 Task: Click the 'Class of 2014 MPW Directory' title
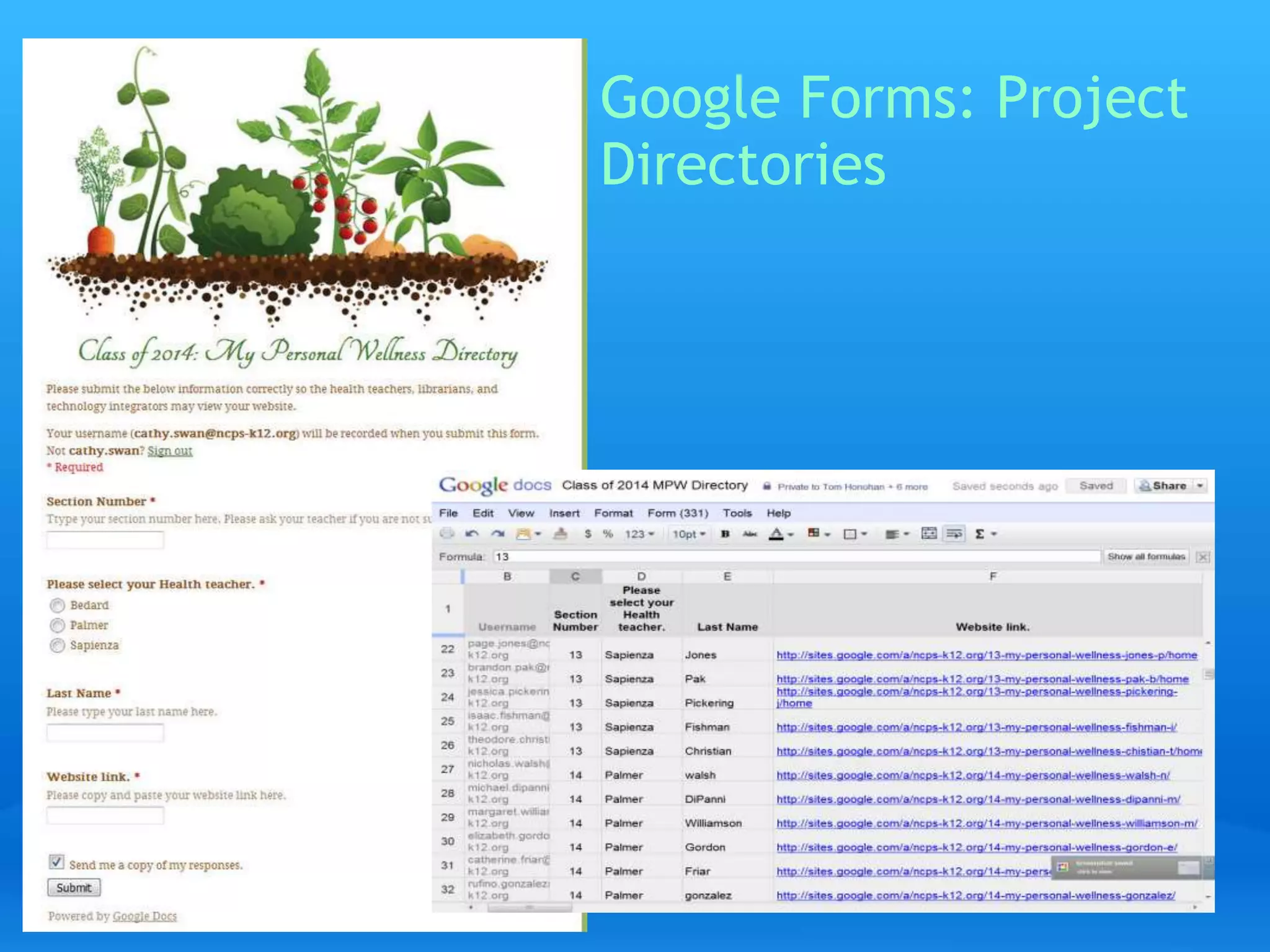655,485
